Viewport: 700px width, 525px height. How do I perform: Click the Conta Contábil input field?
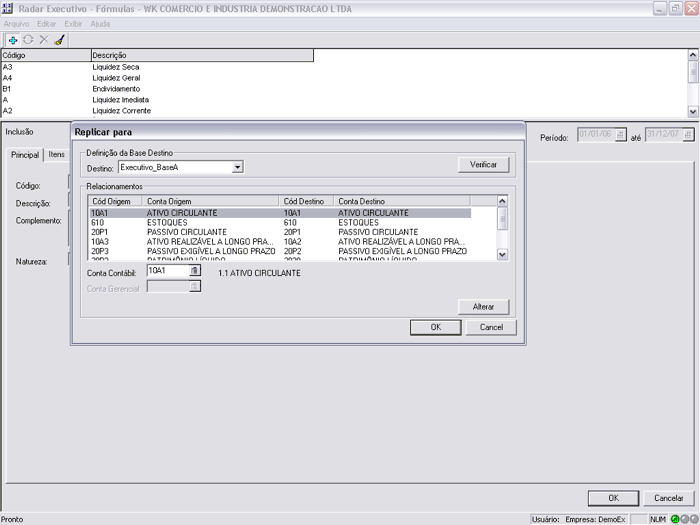[x=168, y=271]
